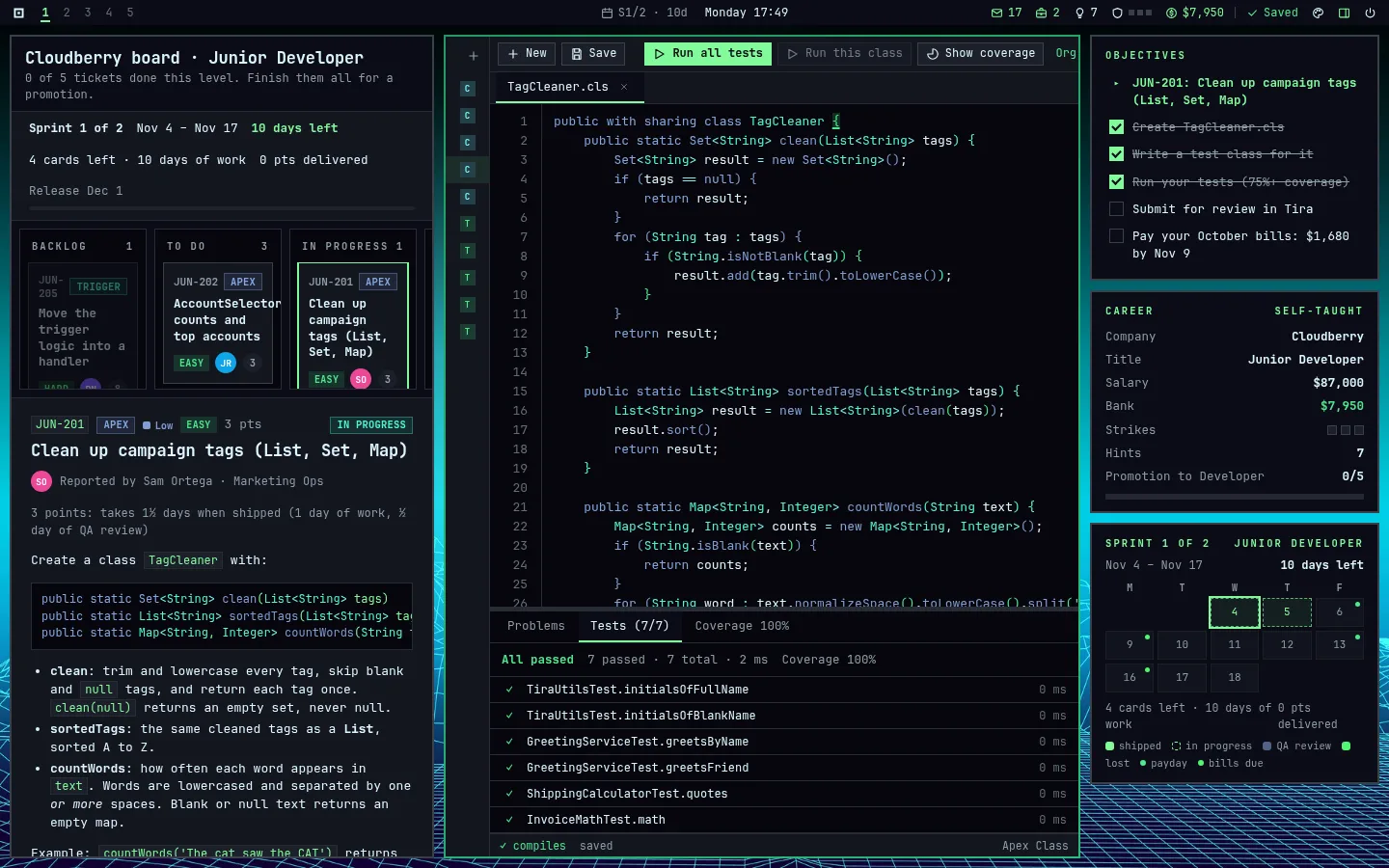Viewport: 1389px width, 868px height.
Task: Click the app logo icon in the top bar
Action: pos(18,14)
